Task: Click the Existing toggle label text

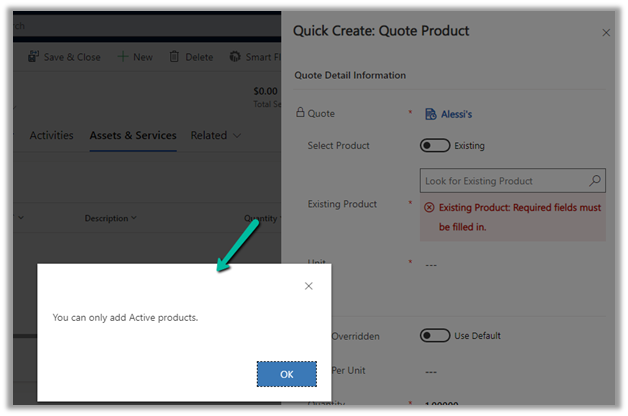Action: click(x=469, y=146)
